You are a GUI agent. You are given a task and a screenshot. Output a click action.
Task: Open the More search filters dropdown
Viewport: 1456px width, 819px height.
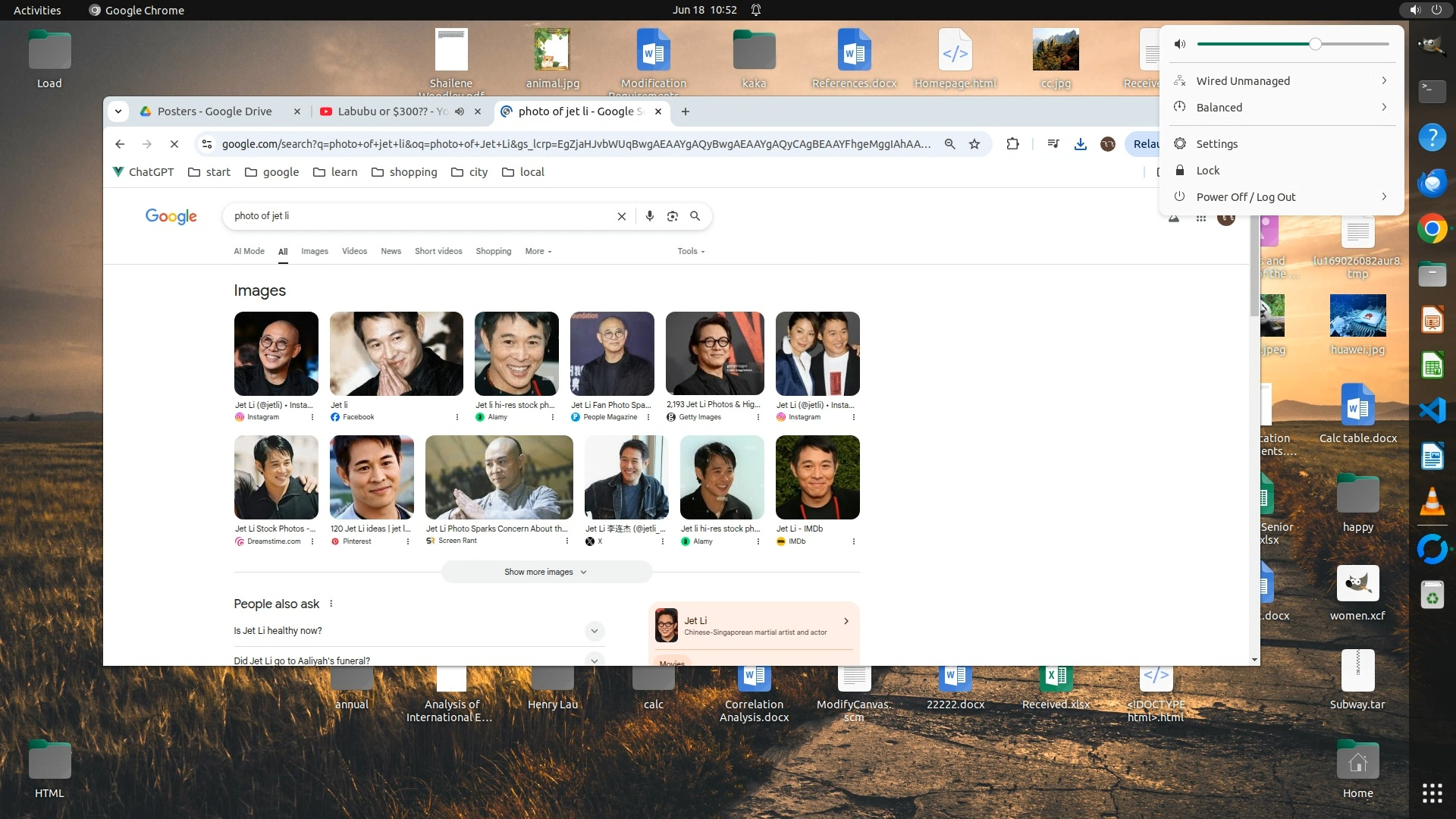[x=538, y=251]
